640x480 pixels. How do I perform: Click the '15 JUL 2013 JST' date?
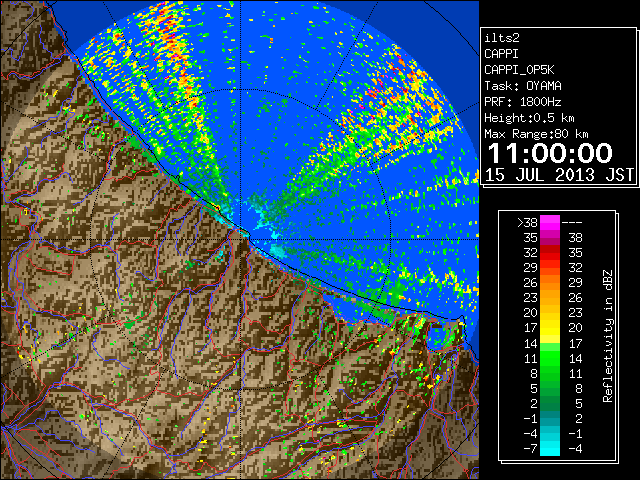click(x=559, y=175)
